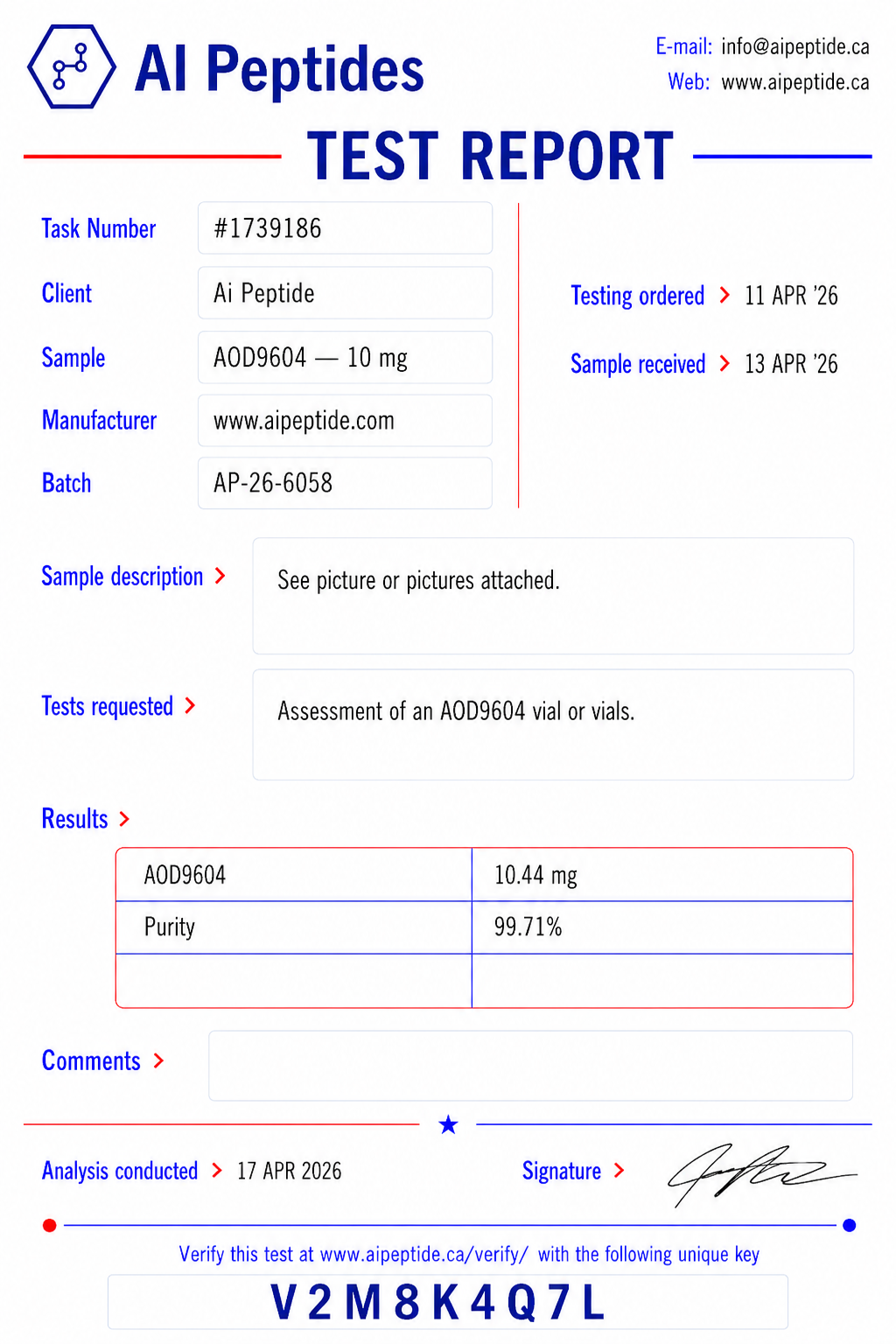
Task: Click the chevron beside Tests requested
Action: pyautogui.click(x=190, y=705)
